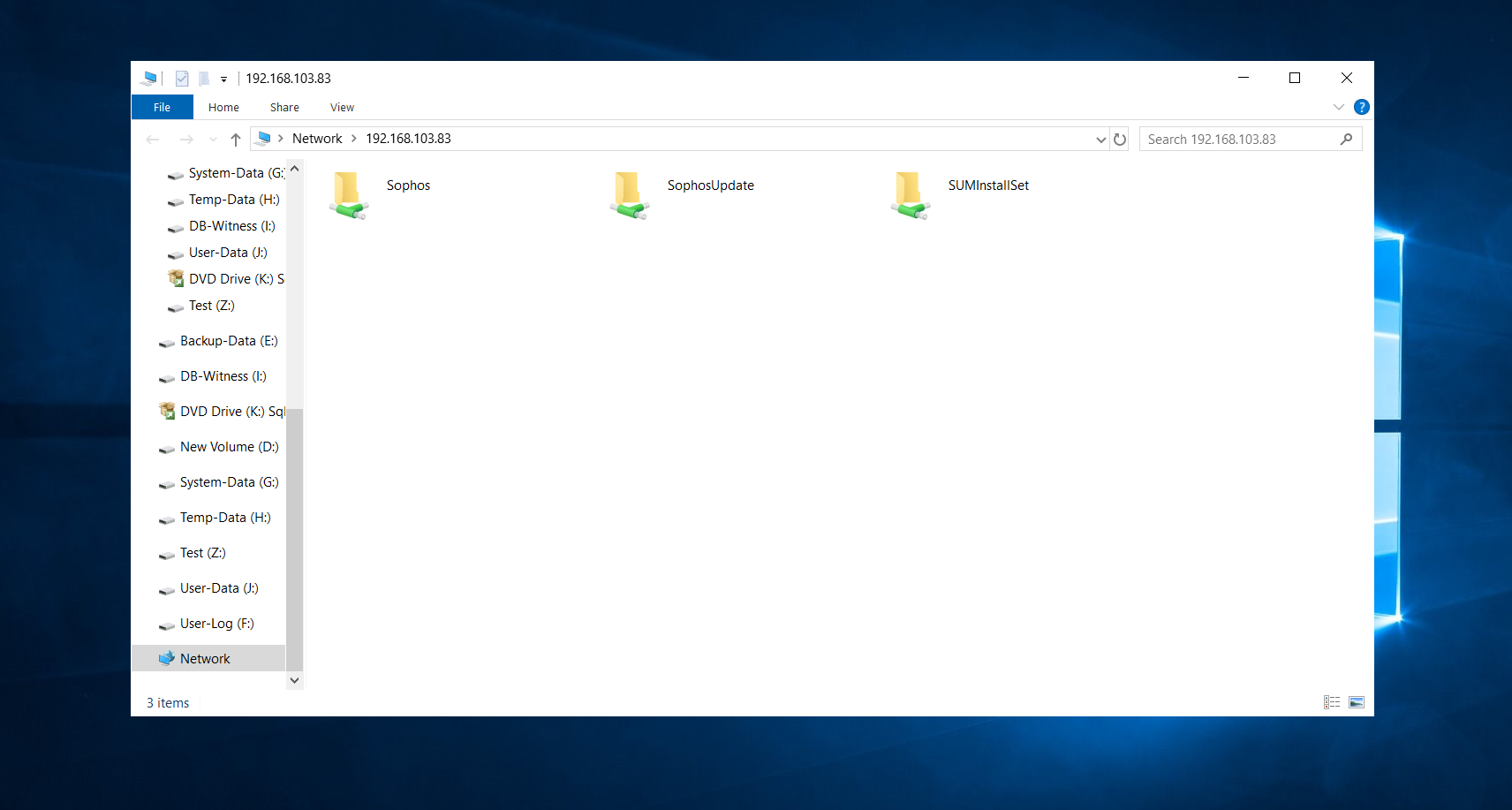1512x810 pixels.
Task: Minimize the Explorer window
Action: tap(1244, 78)
